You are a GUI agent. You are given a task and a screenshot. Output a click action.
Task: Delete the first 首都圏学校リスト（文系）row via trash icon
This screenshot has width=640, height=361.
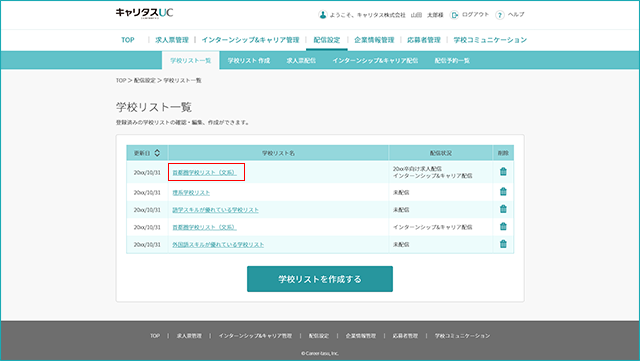(x=503, y=172)
